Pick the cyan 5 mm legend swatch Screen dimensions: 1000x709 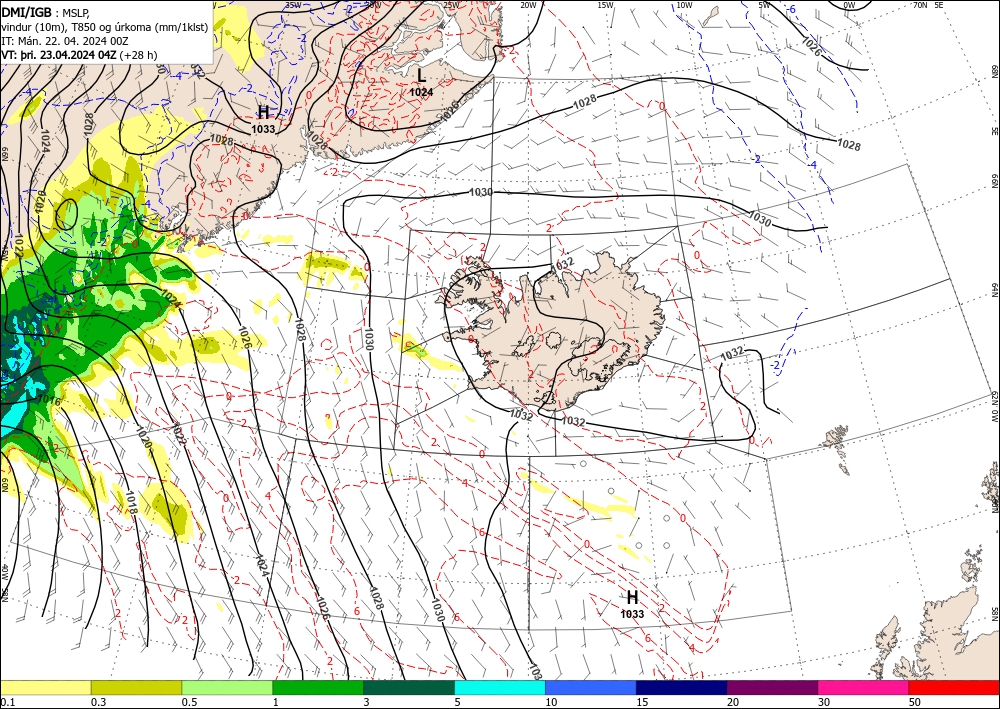coord(500,688)
